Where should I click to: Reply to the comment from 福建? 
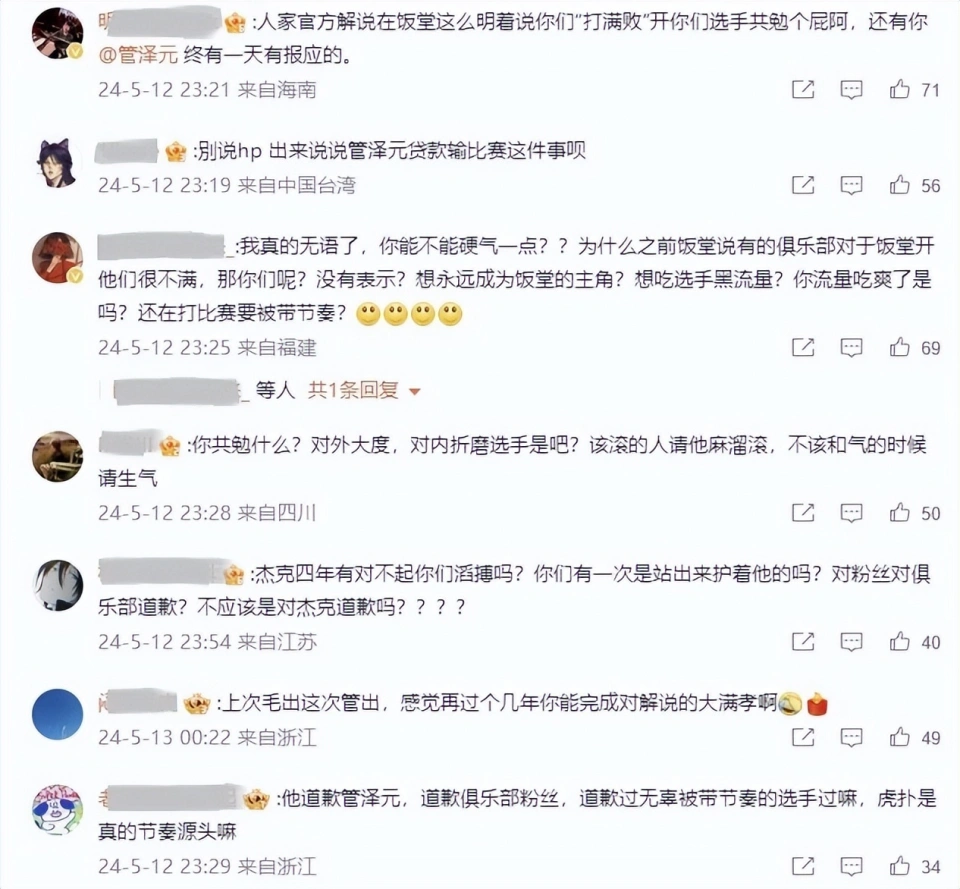(x=851, y=348)
